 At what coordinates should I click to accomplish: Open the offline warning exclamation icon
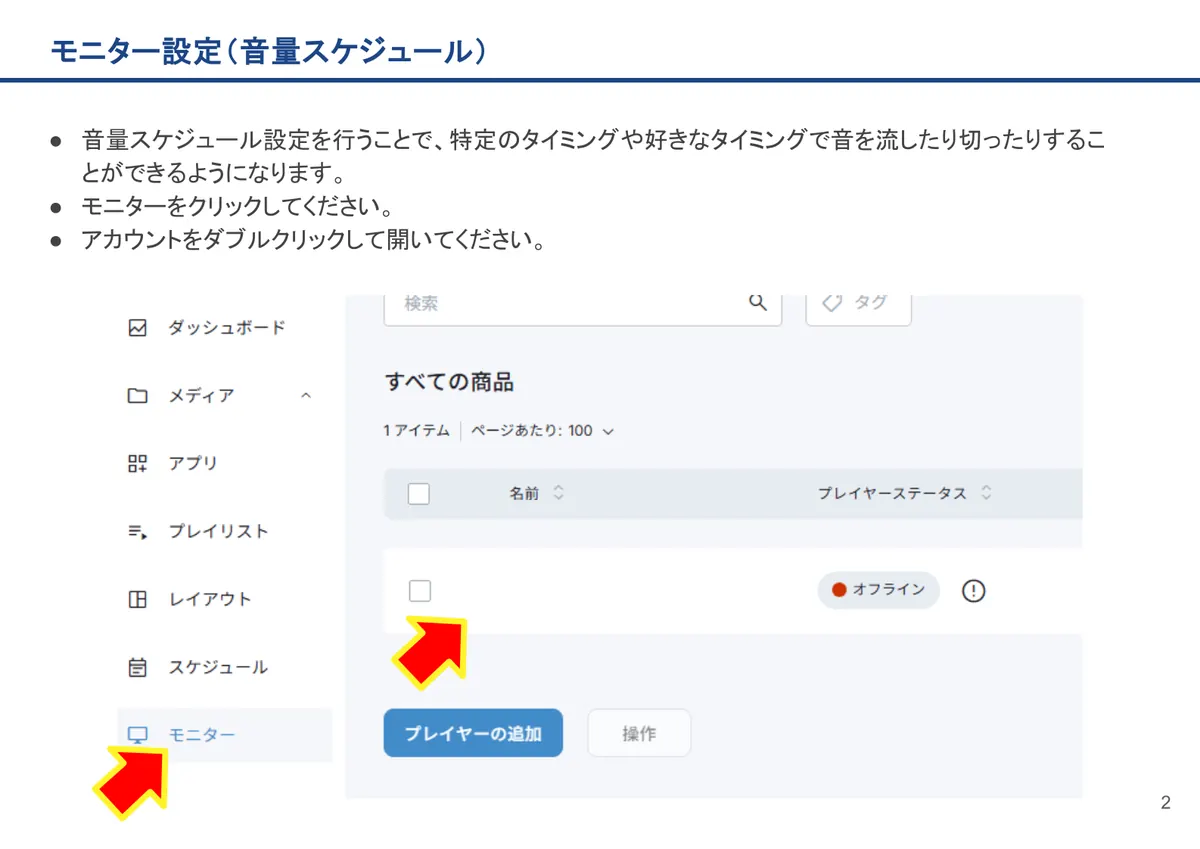973,590
